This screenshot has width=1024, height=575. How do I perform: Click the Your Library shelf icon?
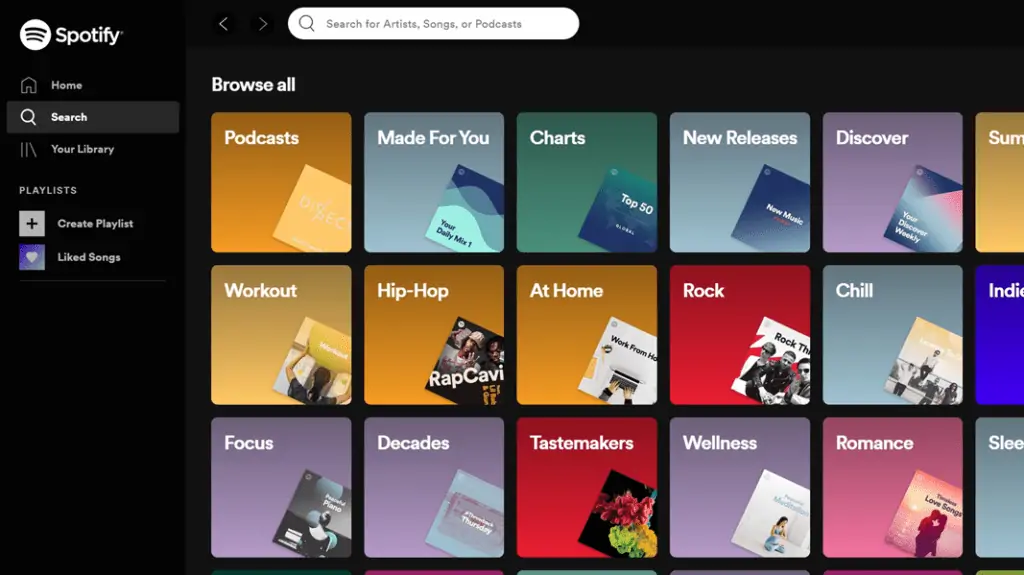29,149
